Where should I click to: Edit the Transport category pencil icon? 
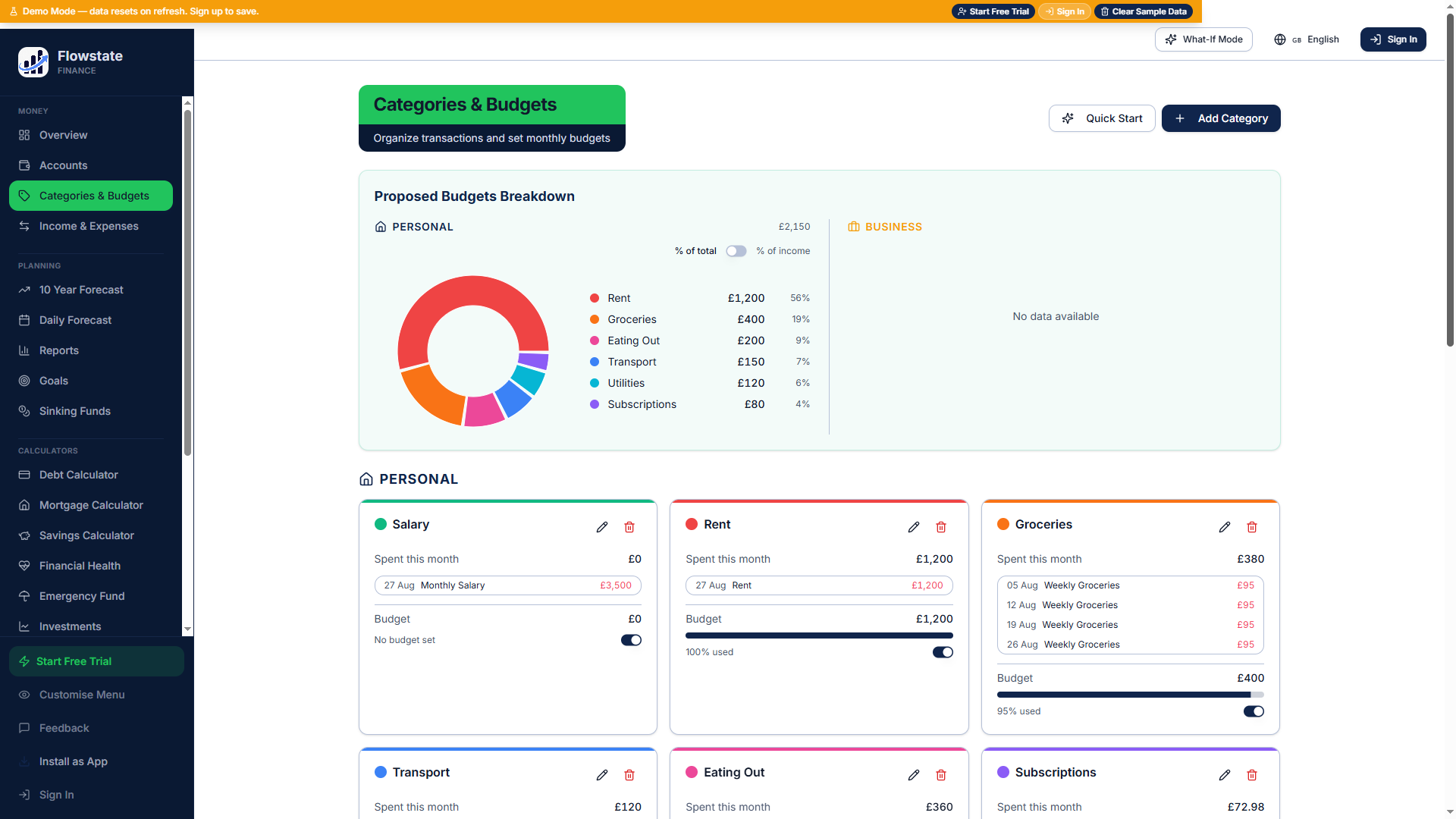click(x=602, y=775)
